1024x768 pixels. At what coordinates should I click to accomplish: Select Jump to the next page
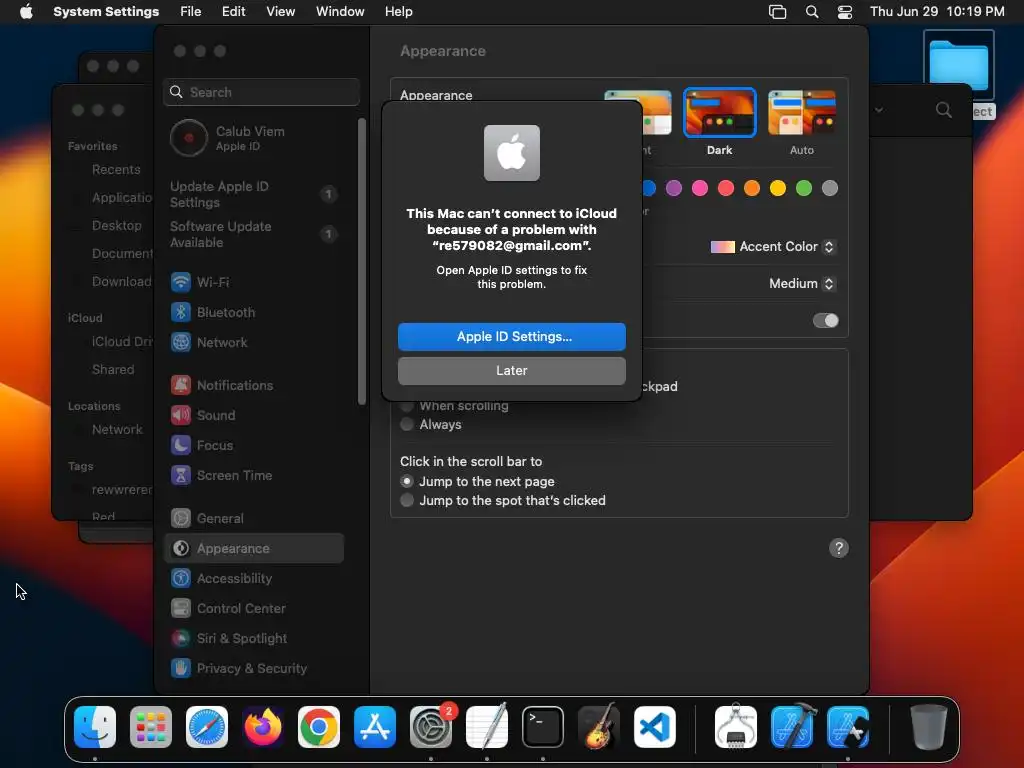[407, 481]
